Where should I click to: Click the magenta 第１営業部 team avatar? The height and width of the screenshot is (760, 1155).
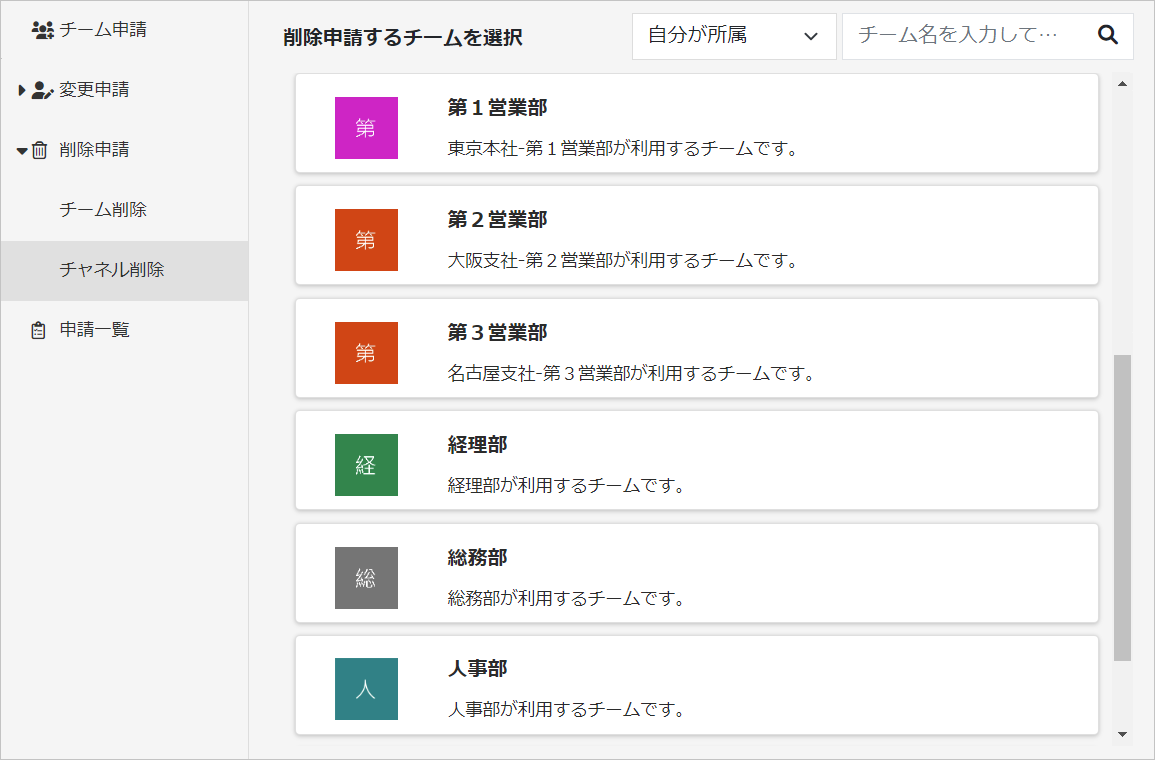tap(366, 128)
